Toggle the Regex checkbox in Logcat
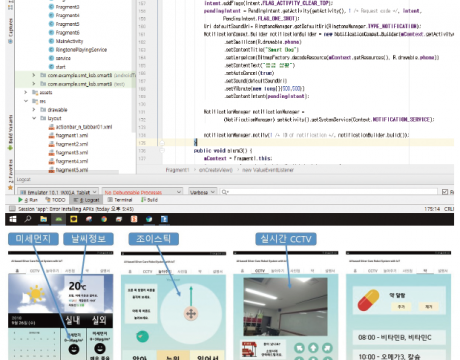 (x=445, y=192)
